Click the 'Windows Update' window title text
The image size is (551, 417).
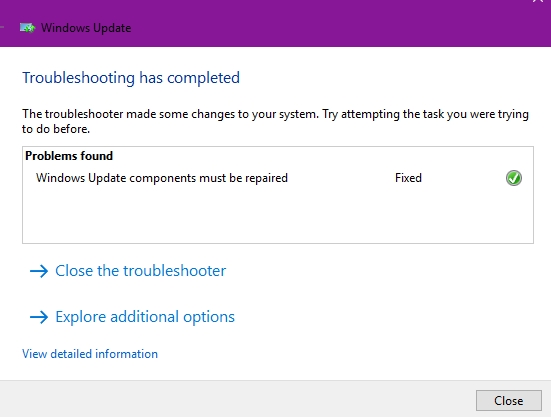pos(86,28)
